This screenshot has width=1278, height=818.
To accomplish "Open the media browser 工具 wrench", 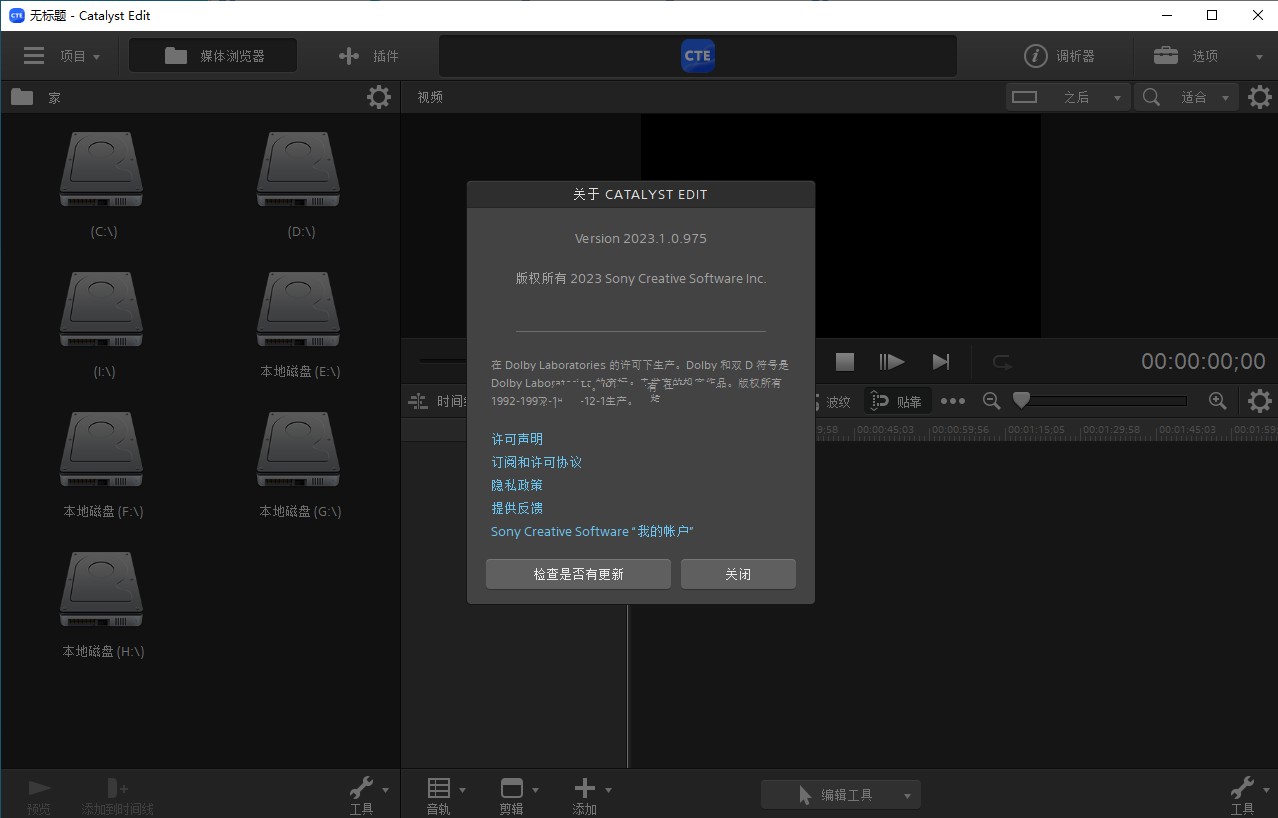I will (361, 788).
